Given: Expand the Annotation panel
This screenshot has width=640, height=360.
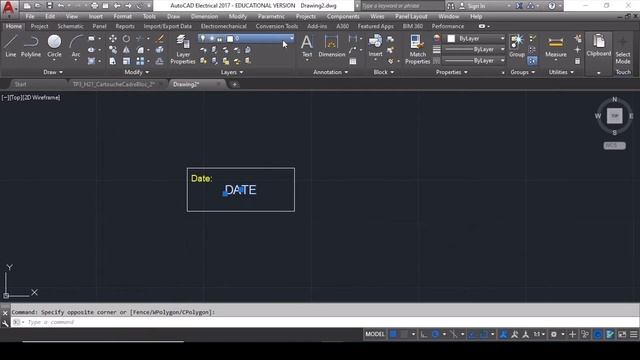Looking at the screenshot, I should [x=331, y=72].
